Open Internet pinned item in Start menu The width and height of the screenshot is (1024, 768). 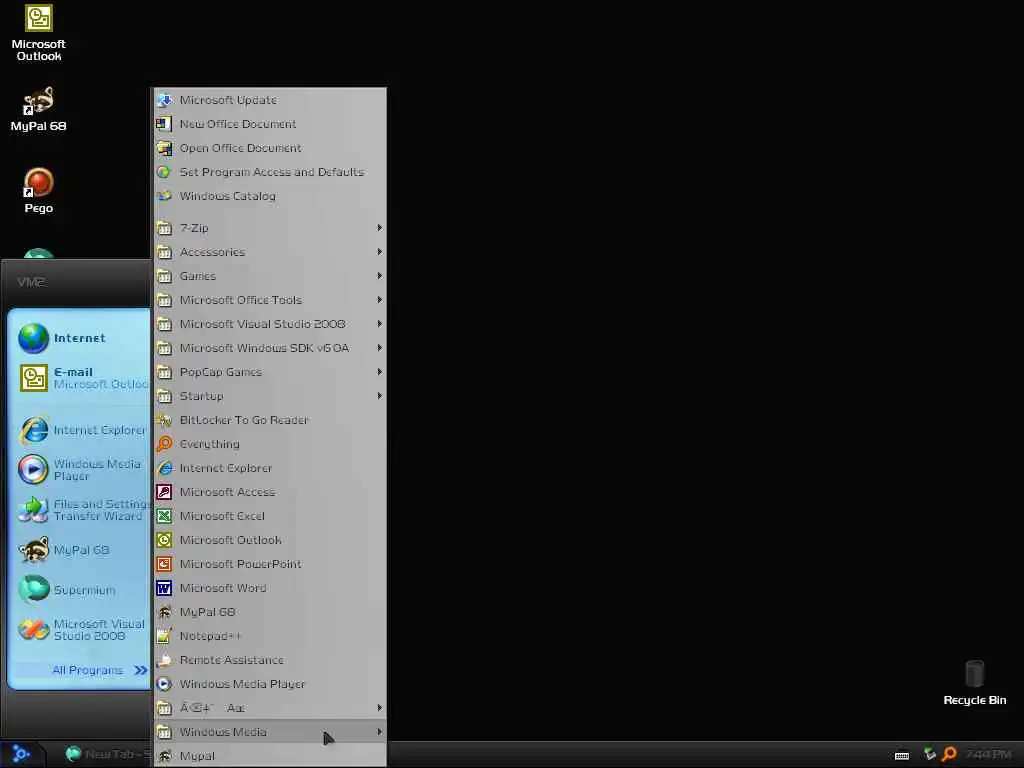pos(82,338)
